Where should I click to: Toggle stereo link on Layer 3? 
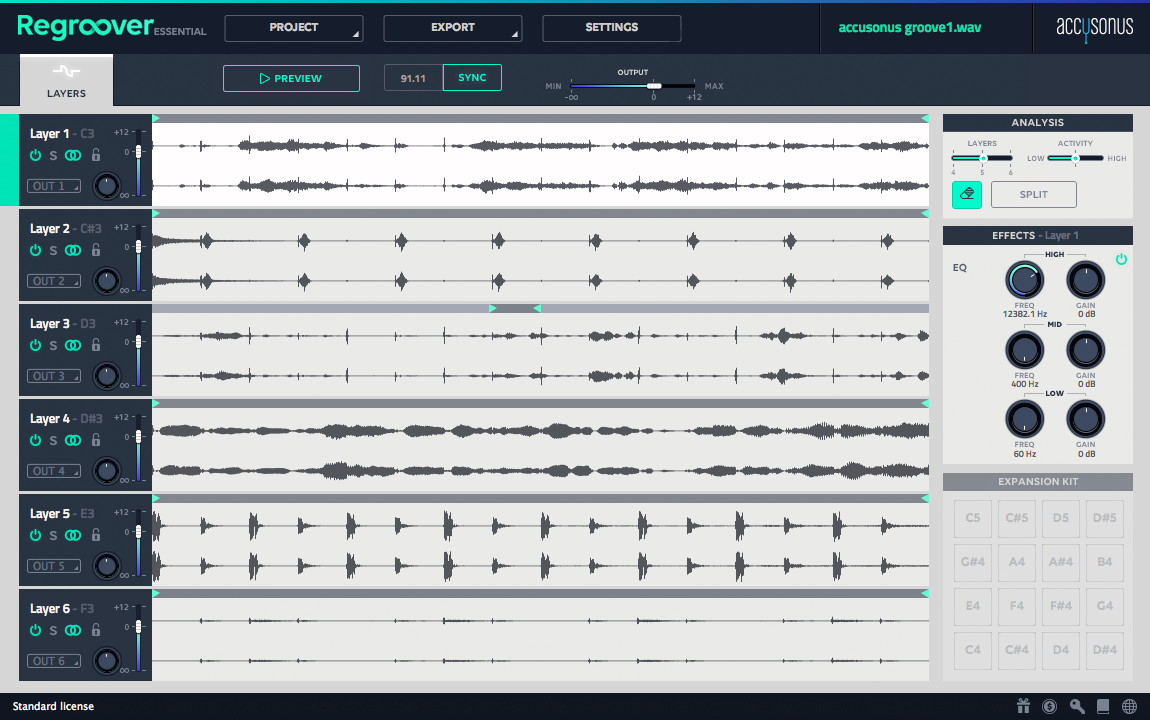73,345
